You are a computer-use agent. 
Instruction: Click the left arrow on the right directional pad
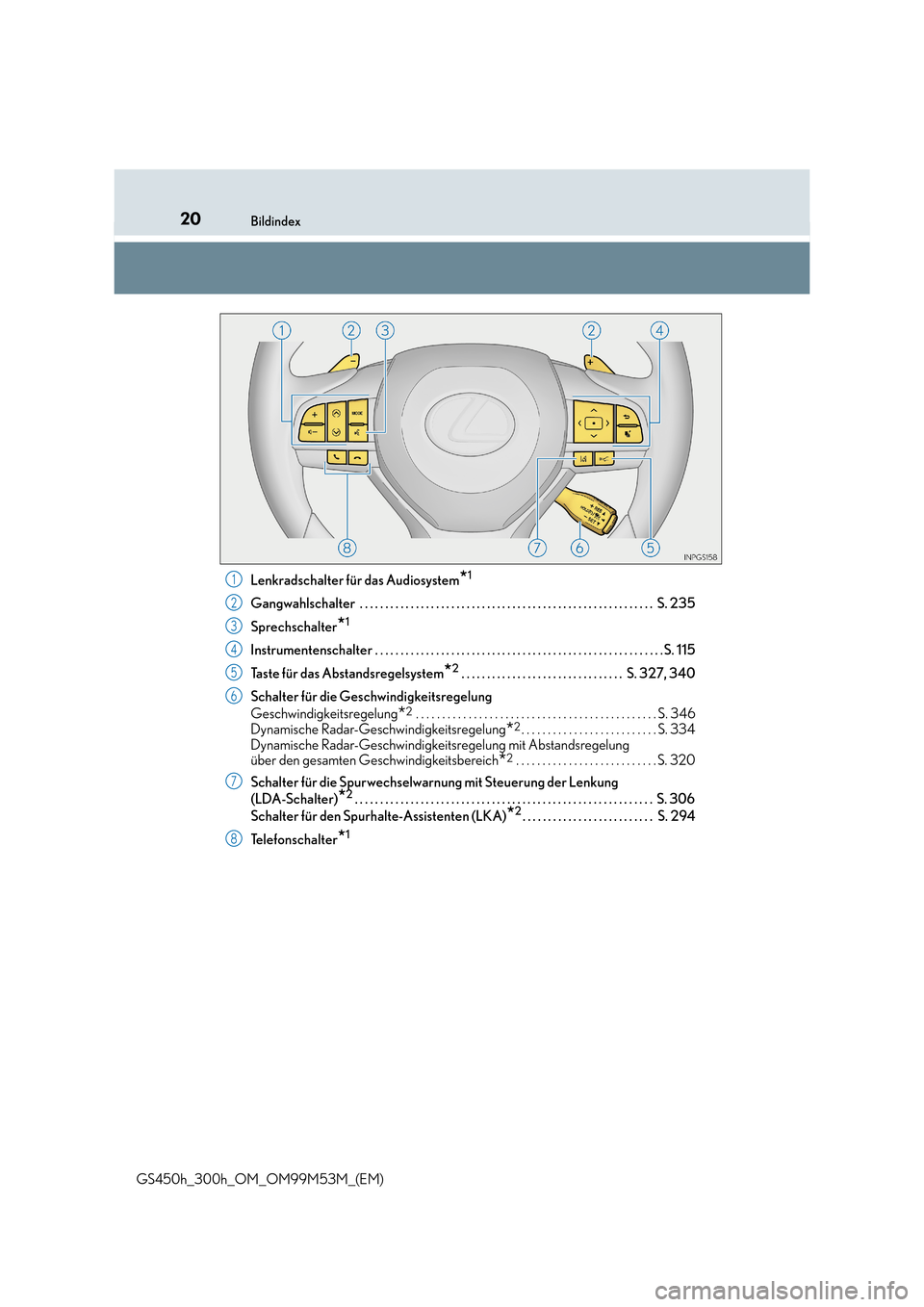coord(579,423)
